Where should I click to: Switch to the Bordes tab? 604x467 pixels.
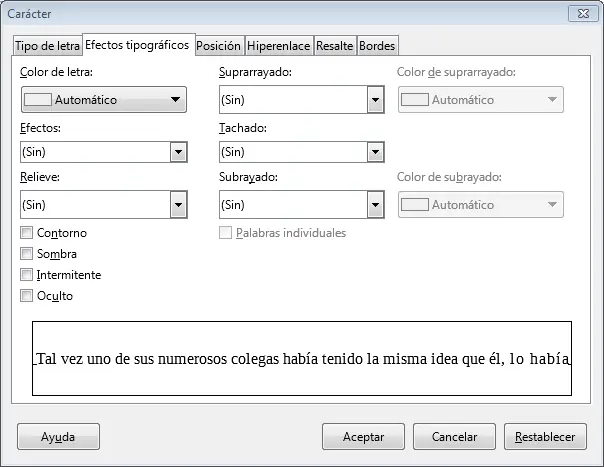(x=378, y=46)
